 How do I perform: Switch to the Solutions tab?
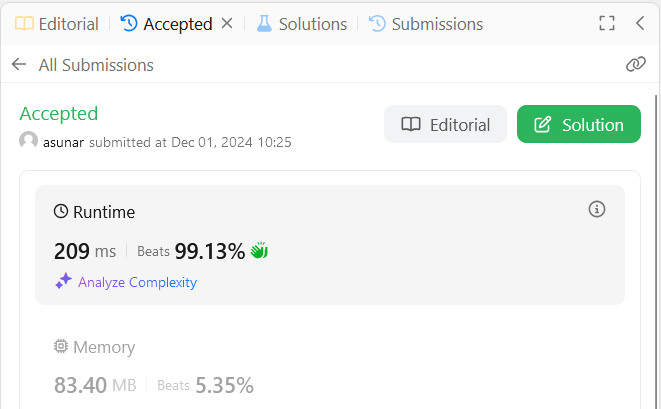[x=302, y=24]
